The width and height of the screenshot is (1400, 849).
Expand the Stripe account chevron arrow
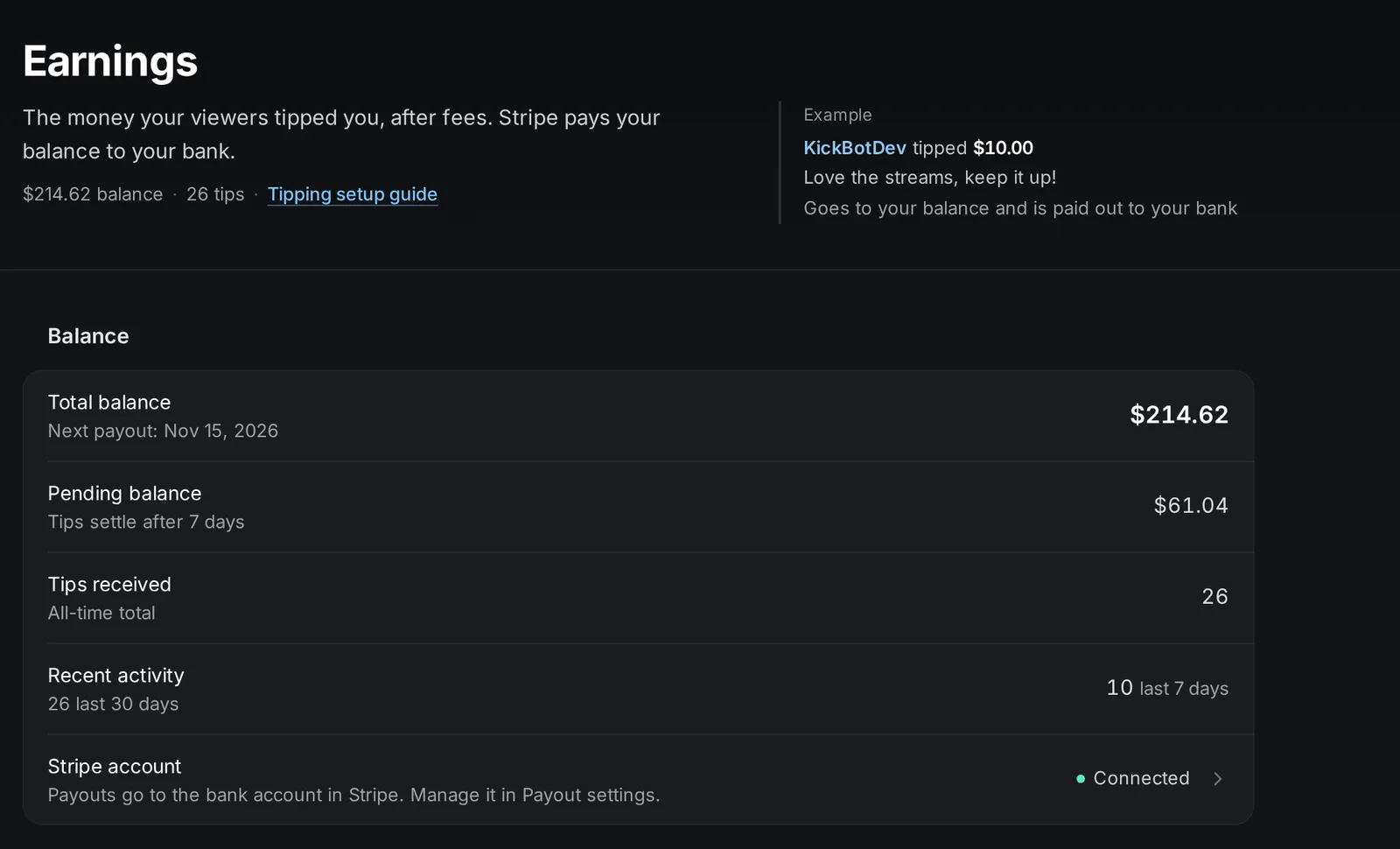1218,778
